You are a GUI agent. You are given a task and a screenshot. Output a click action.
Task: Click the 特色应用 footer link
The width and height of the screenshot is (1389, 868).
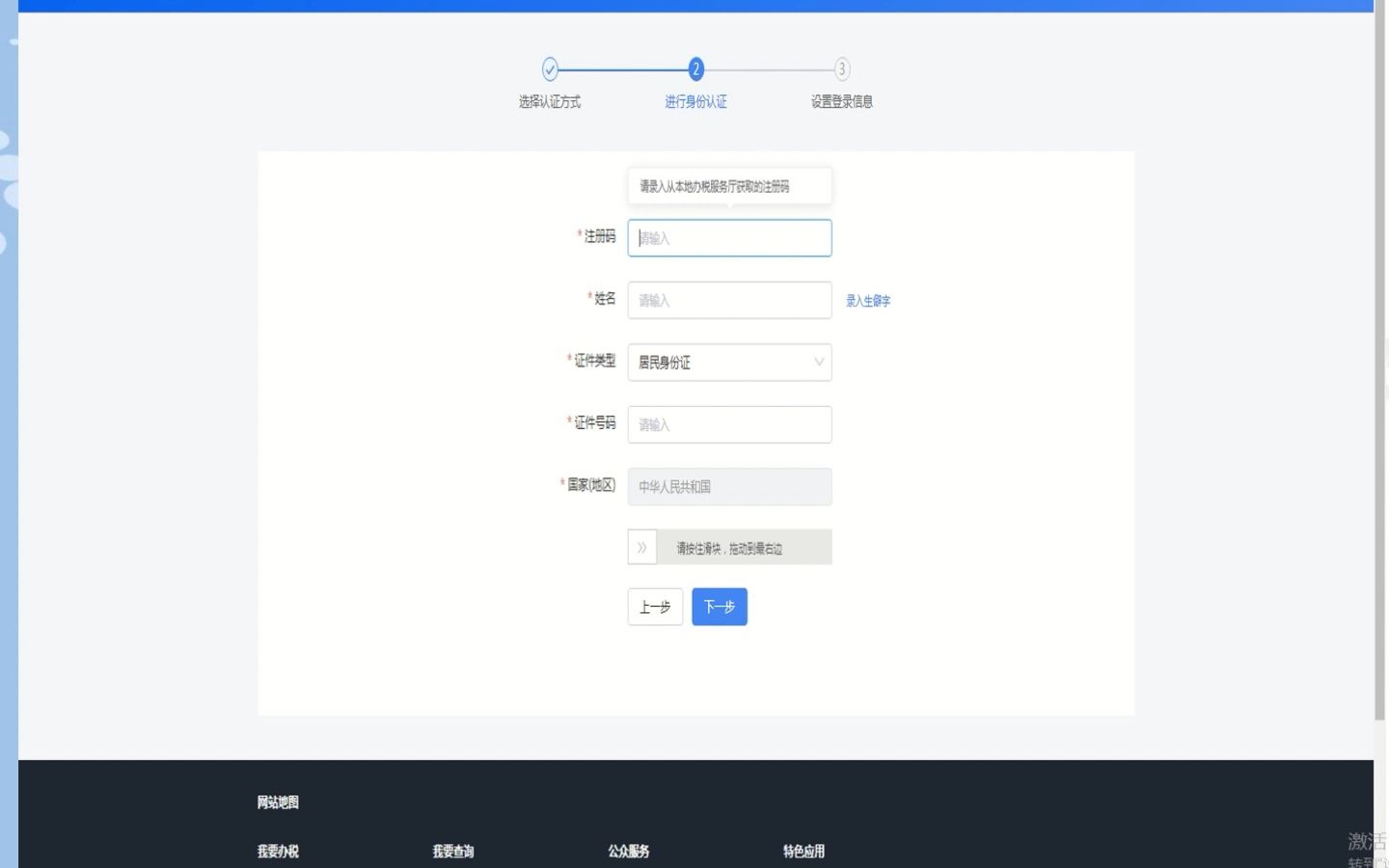tap(803, 852)
